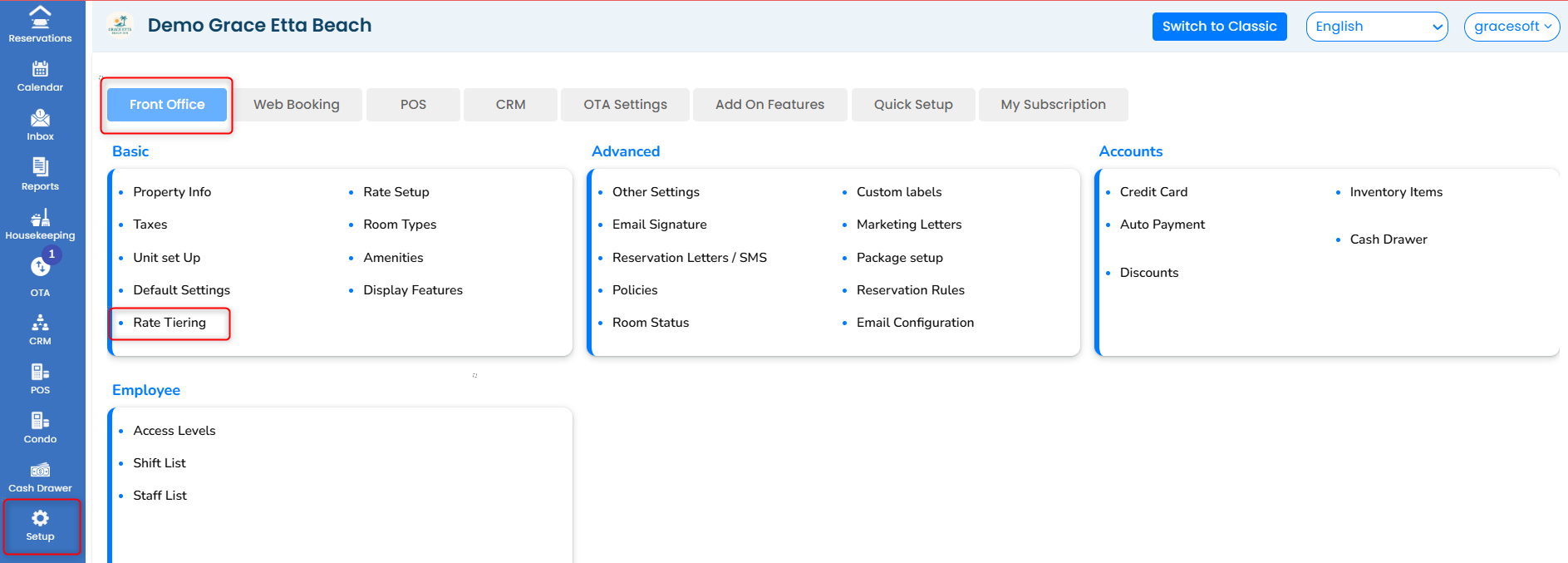Screen dimensions: 1568x563
Task: Switch to the Web Booking tab
Action: [297, 105]
